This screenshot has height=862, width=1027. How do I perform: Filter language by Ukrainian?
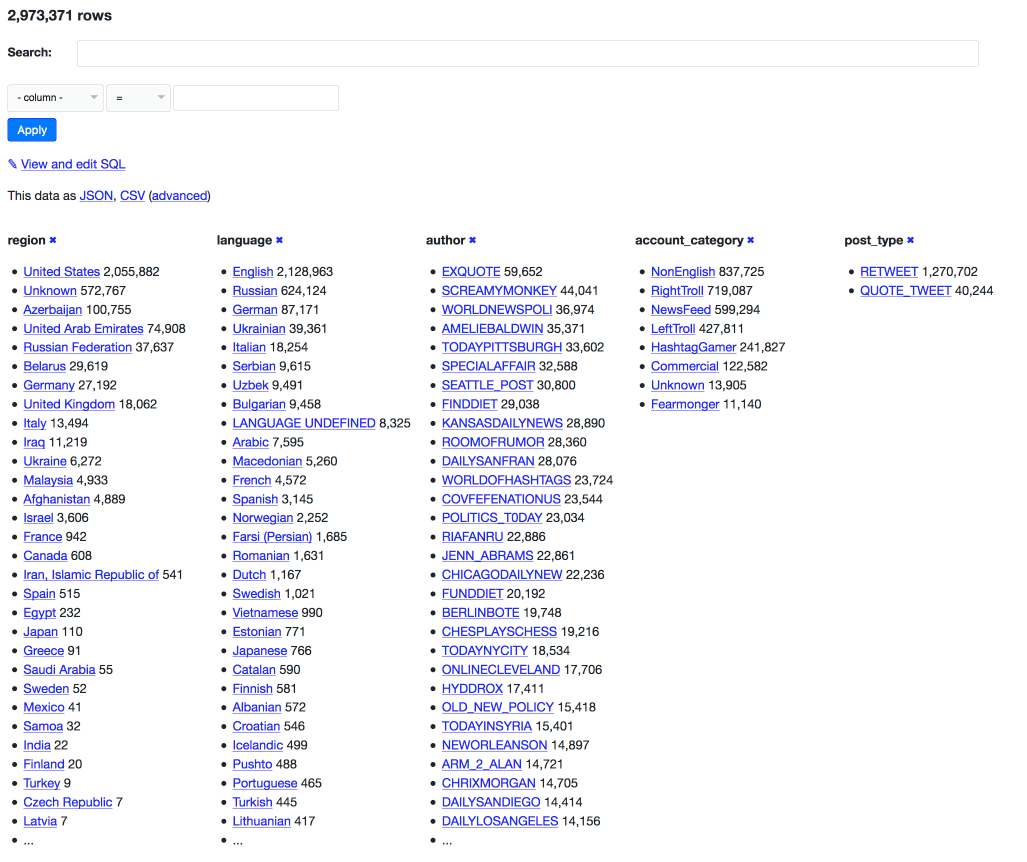tap(259, 329)
